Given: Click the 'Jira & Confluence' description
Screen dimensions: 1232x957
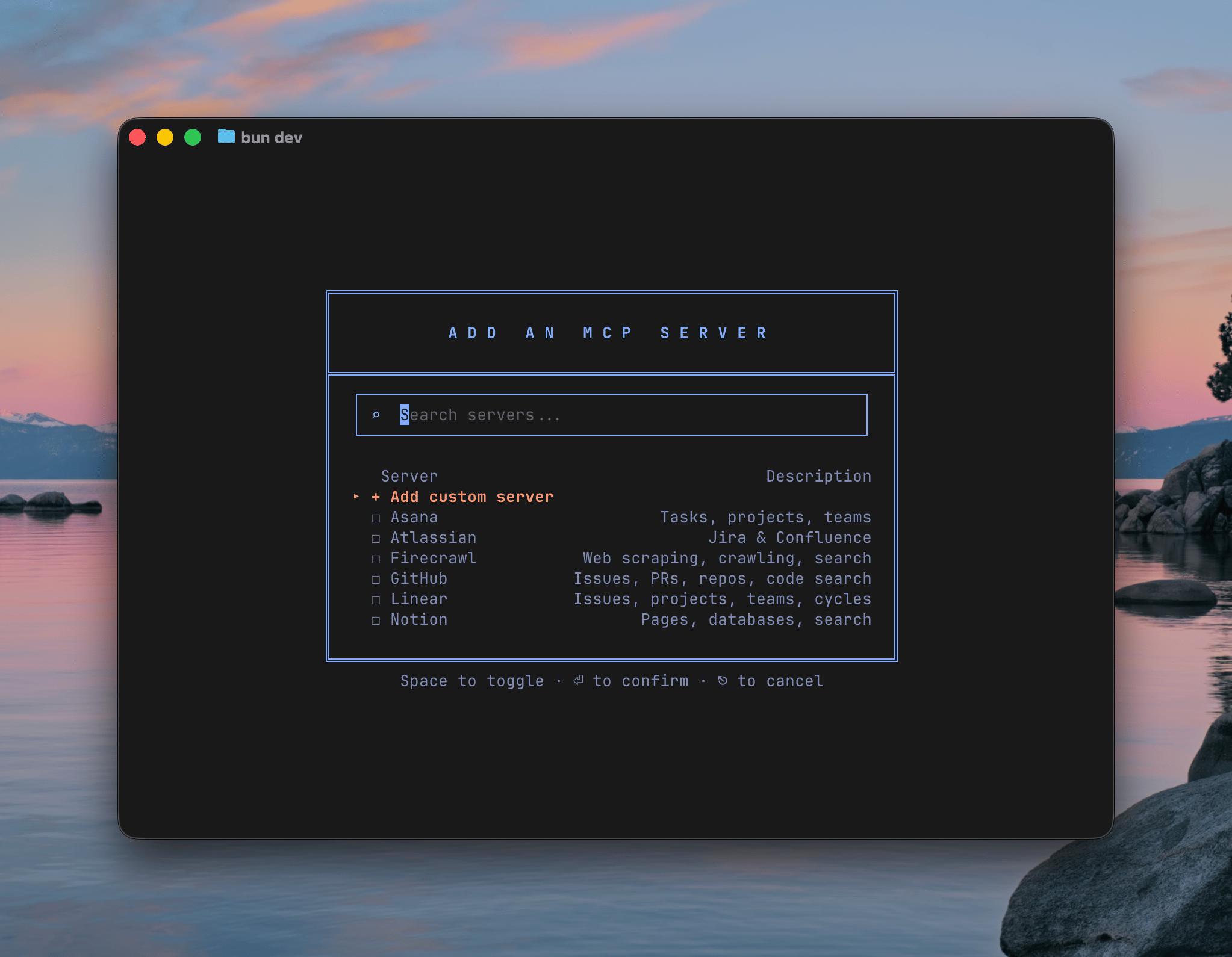Looking at the screenshot, I should (x=790, y=537).
